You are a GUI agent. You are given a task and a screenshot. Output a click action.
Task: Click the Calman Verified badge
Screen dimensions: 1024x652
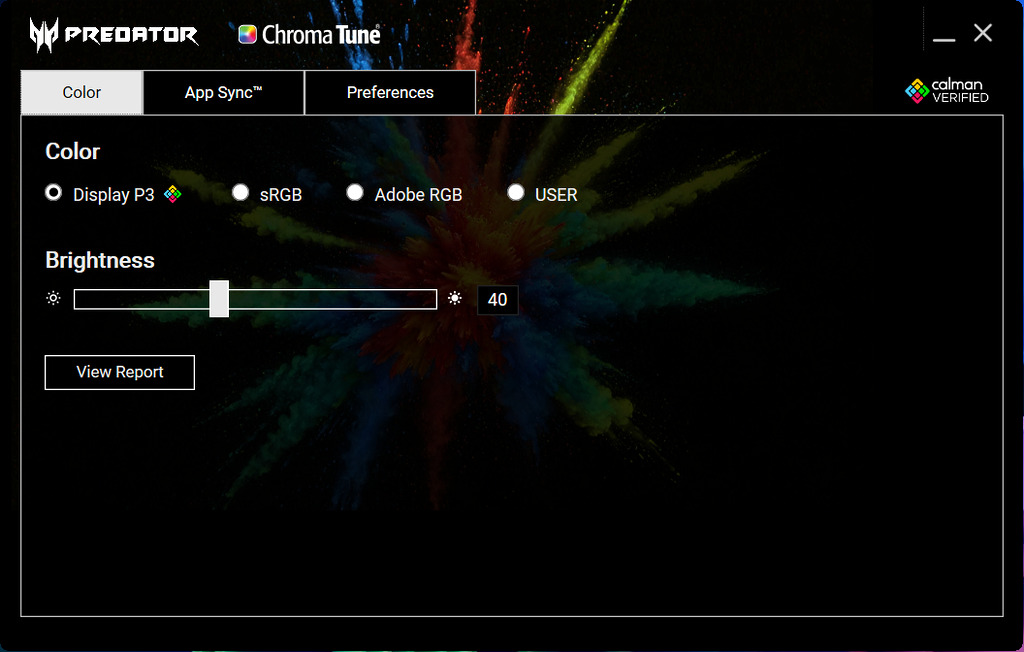[x=947, y=91]
